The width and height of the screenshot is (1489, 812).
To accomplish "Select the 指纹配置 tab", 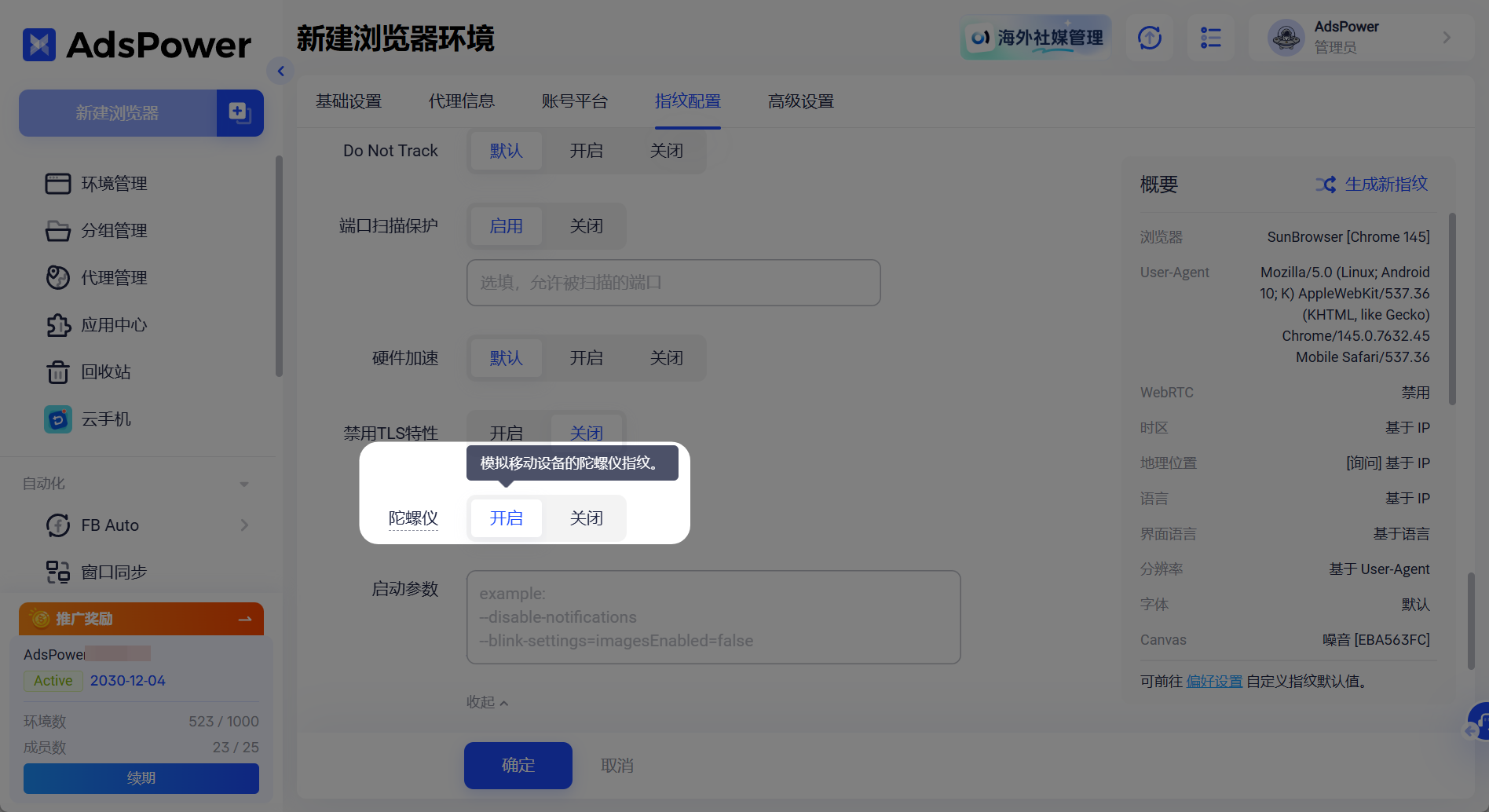I will coord(688,101).
